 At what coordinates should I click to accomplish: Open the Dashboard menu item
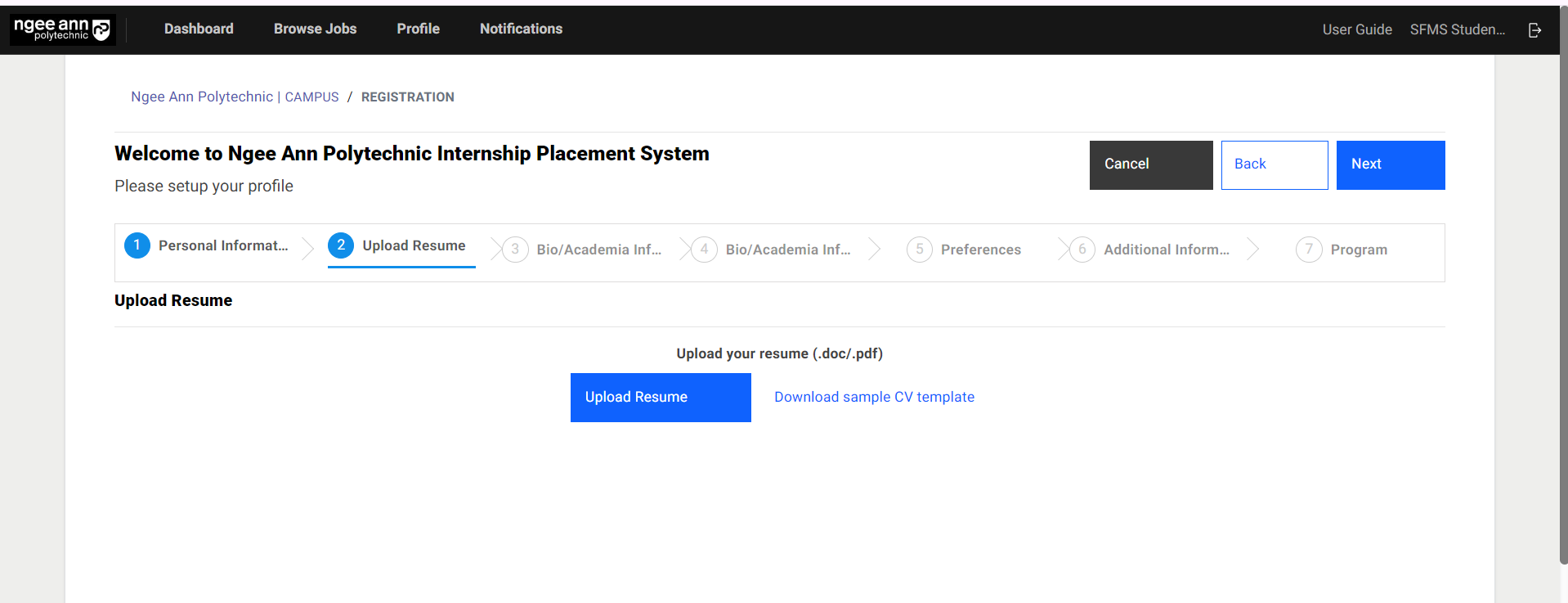tap(199, 29)
